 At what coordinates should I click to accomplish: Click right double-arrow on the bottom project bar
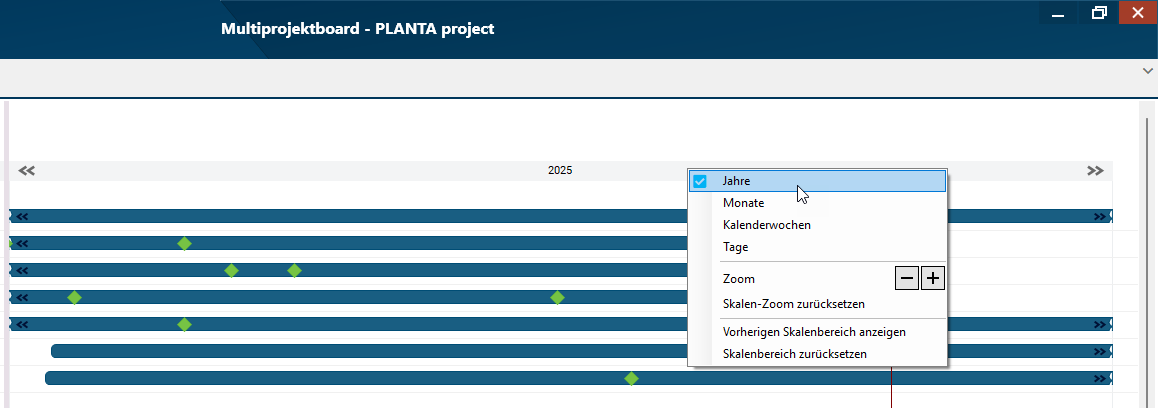click(x=1100, y=379)
